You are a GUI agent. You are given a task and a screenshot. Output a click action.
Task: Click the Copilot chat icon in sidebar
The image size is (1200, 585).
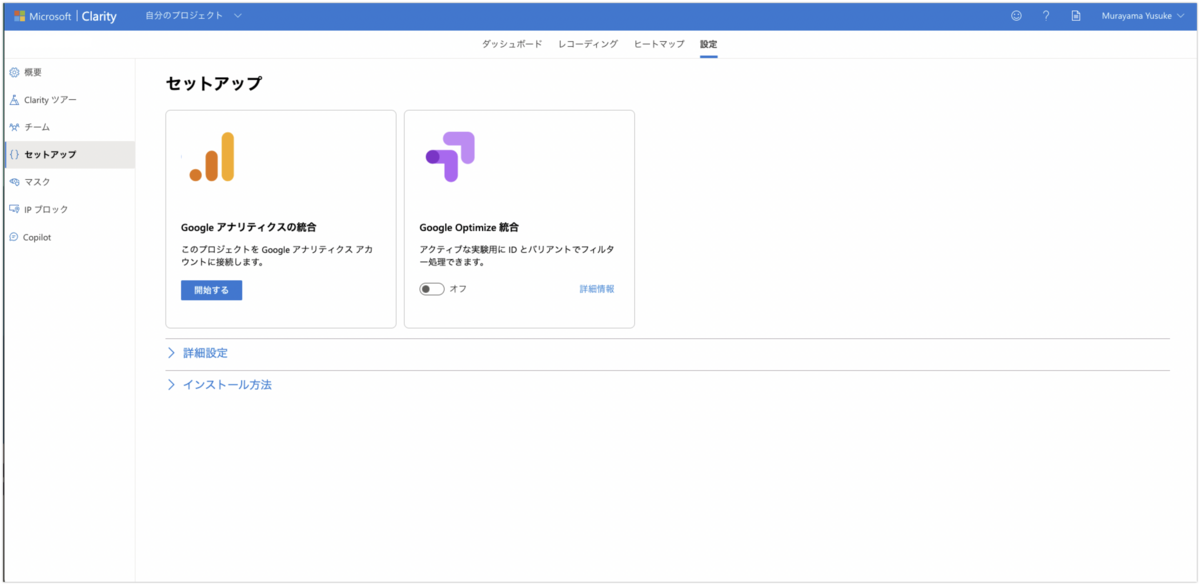[x=14, y=237]
